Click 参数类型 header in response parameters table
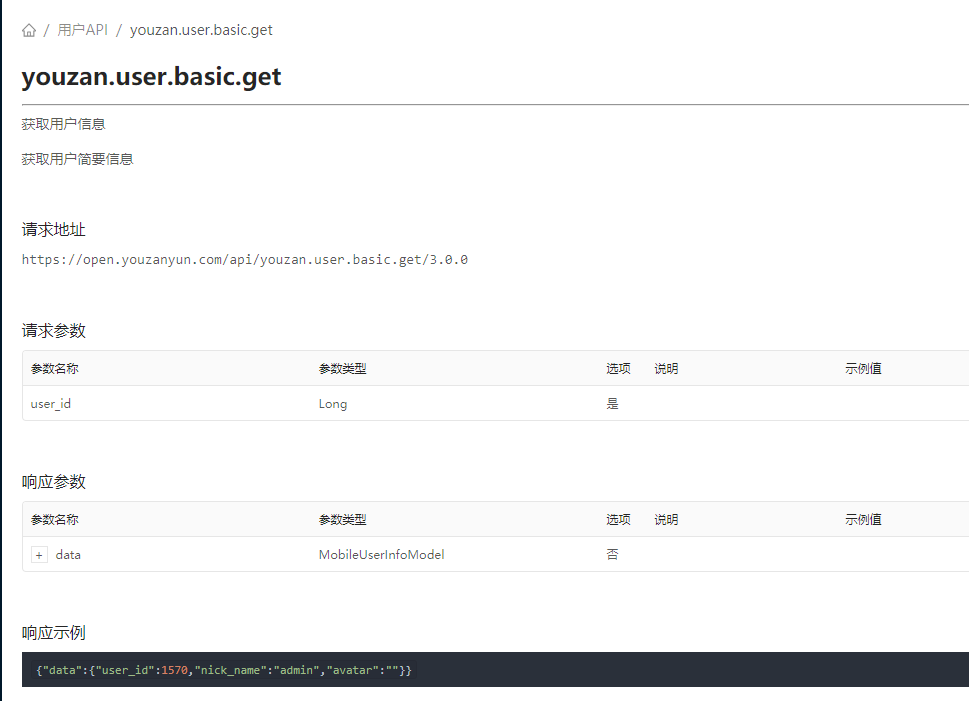The width and height of the screenshot is (969, 701). pos(342,519)
